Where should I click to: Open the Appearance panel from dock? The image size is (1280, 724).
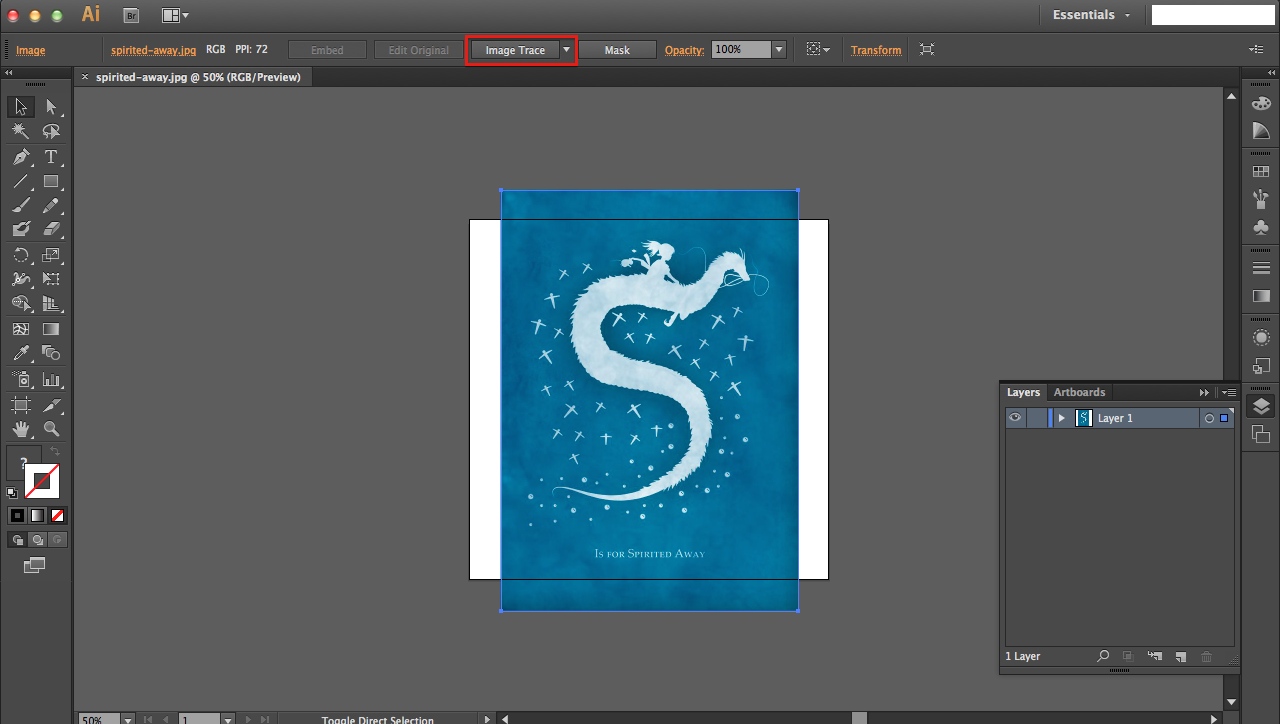(1261, 338)
